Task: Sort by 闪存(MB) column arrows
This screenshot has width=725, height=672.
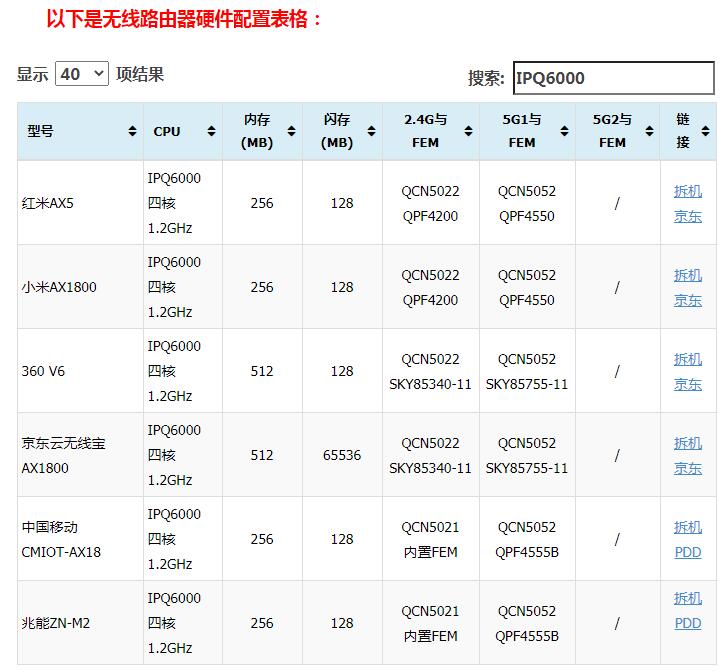Action: (x=371, y=131)
